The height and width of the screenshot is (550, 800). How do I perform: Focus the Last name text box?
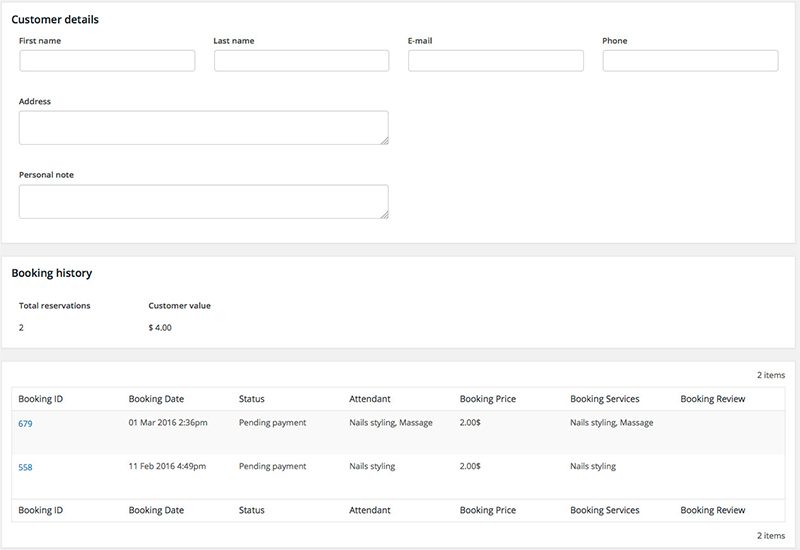pos(301,61)
